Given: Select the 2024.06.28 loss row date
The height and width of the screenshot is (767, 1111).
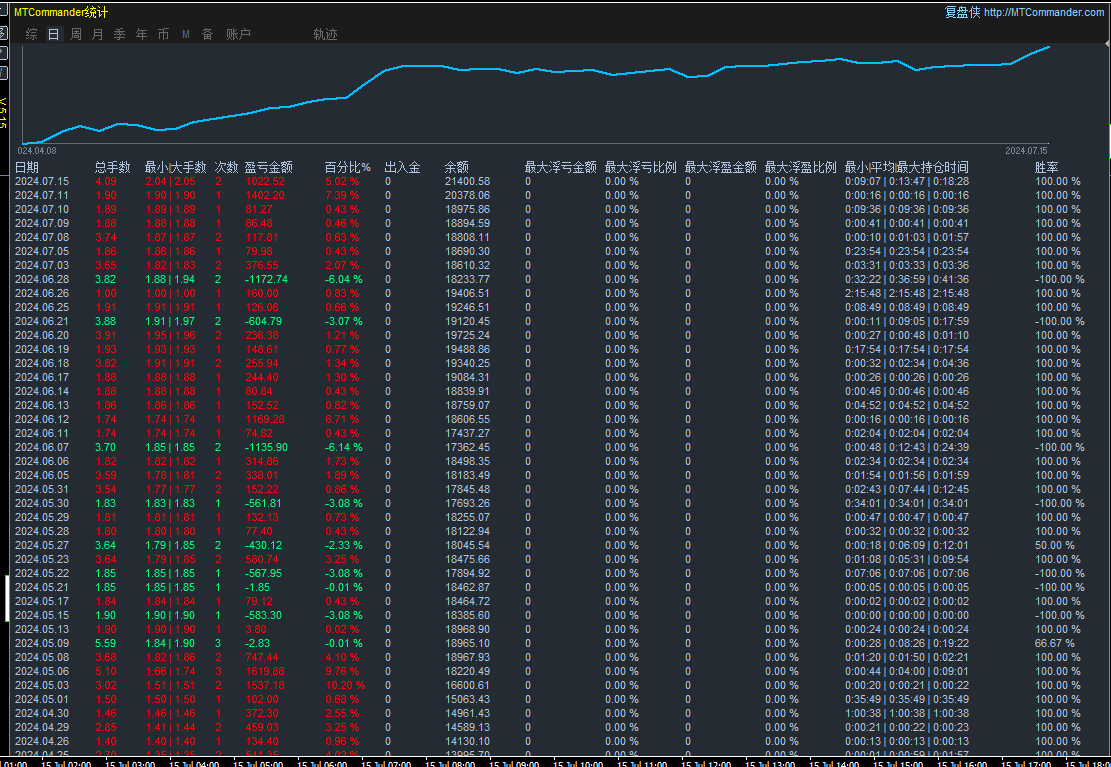Looking at the screenshot, I should (42, 279).
